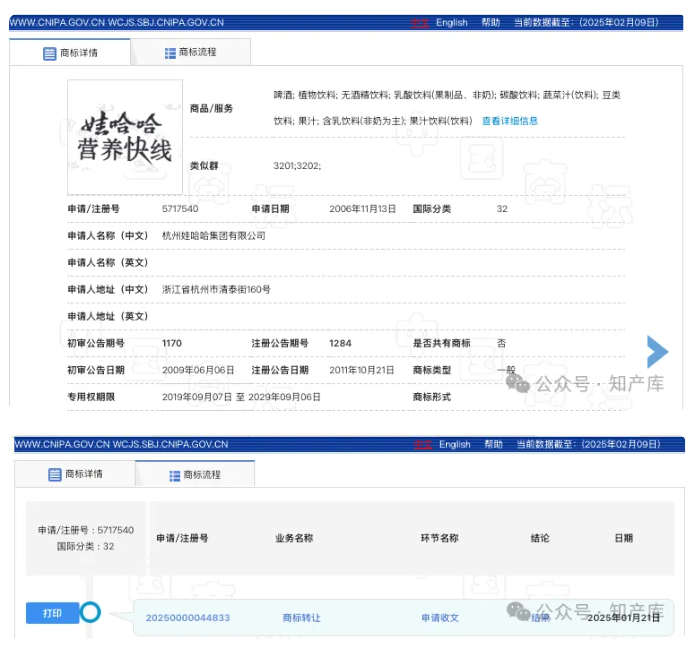Click the 商标详情 tab icon in lower panel

coord(54,474)
